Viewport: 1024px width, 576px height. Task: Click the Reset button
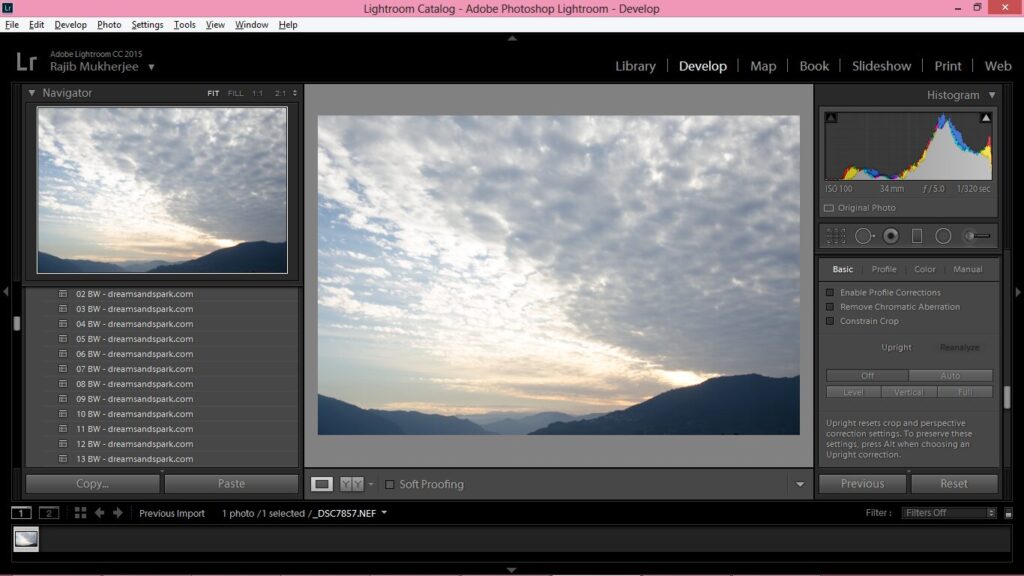[x=953, y=484]
